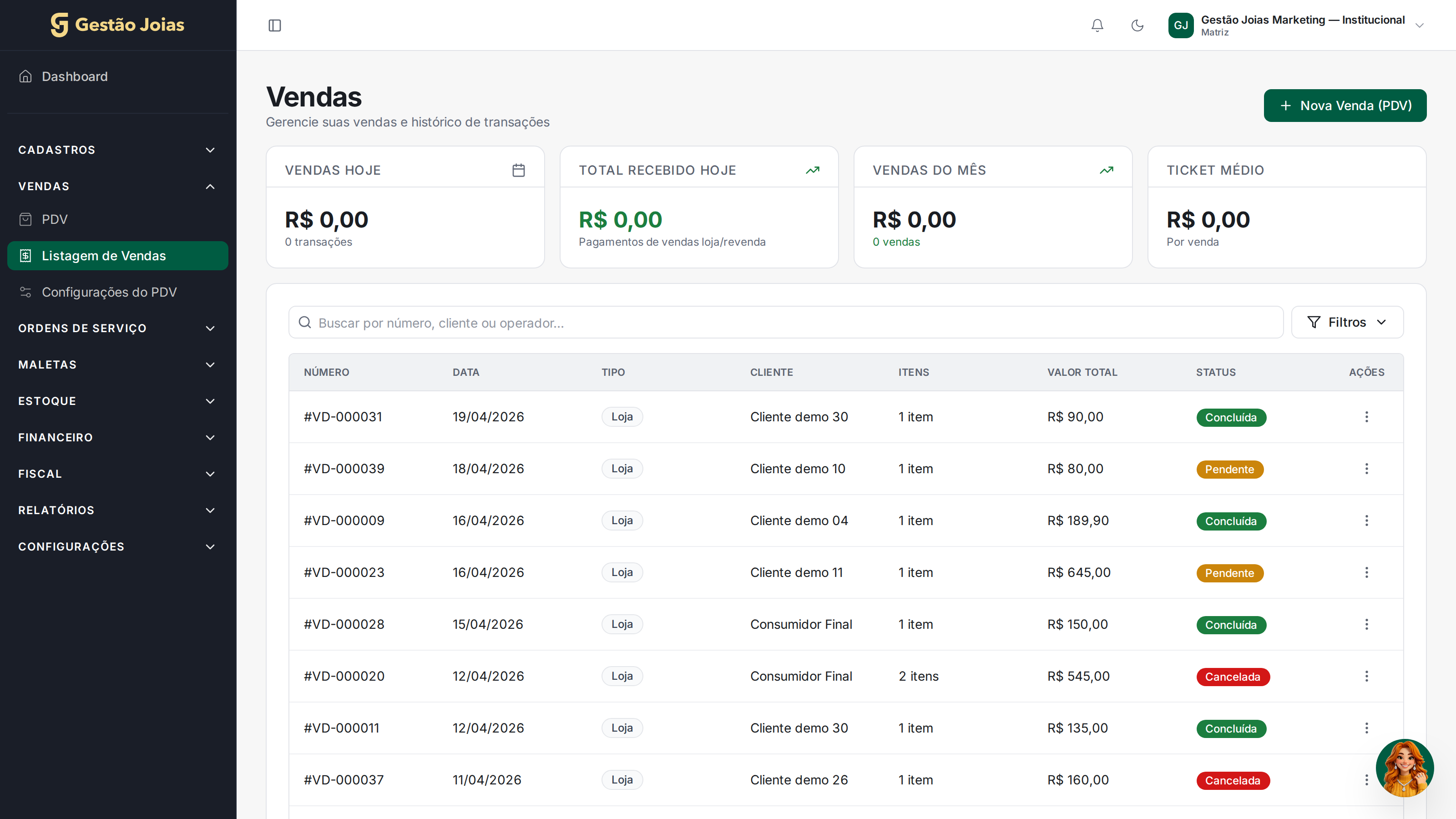This screenshot has height=819, width=1456.
Task: Click the Dashboard home icon
Action: click(x=25, y=76)
